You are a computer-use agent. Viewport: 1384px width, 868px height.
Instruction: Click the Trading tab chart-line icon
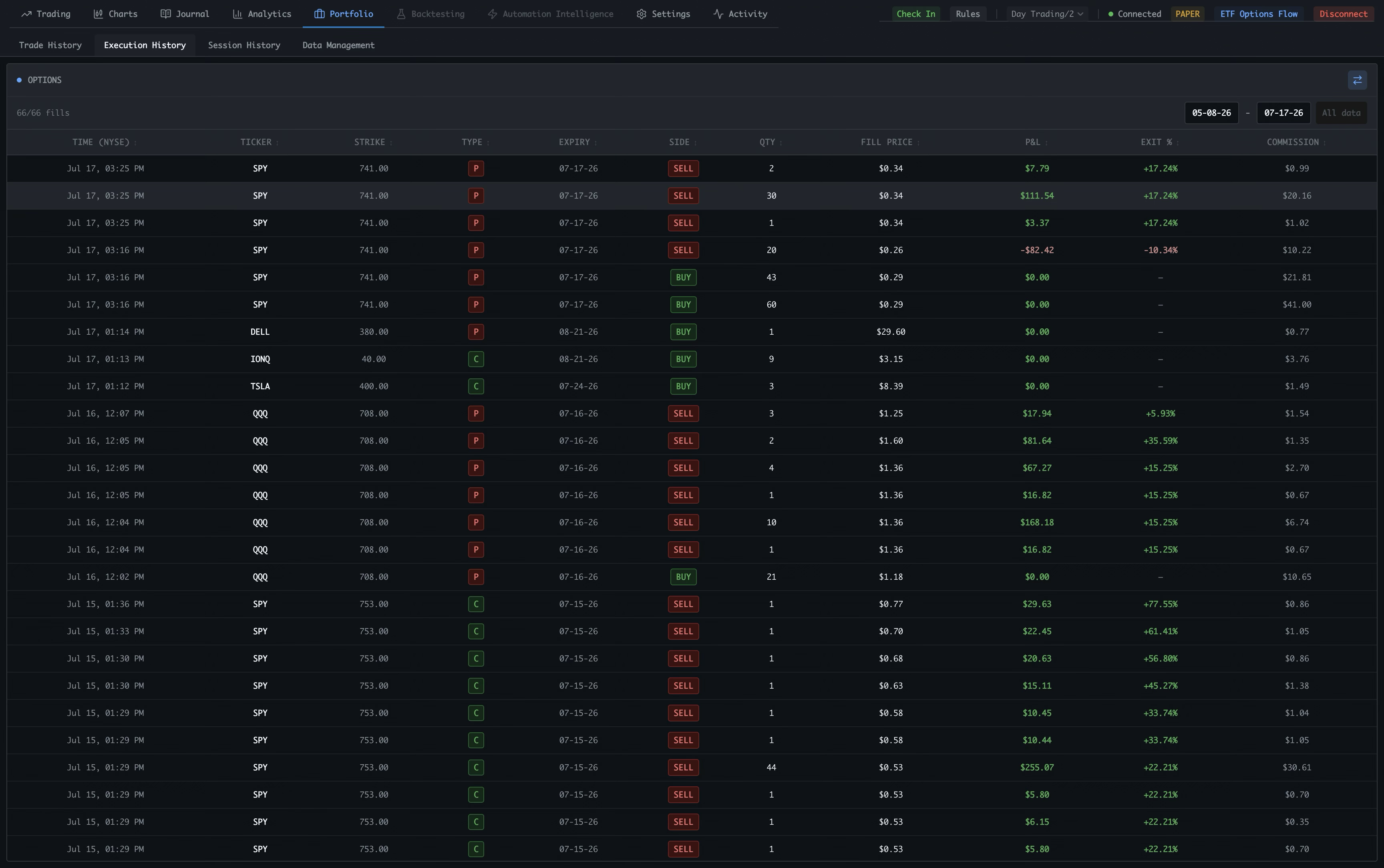26,14
